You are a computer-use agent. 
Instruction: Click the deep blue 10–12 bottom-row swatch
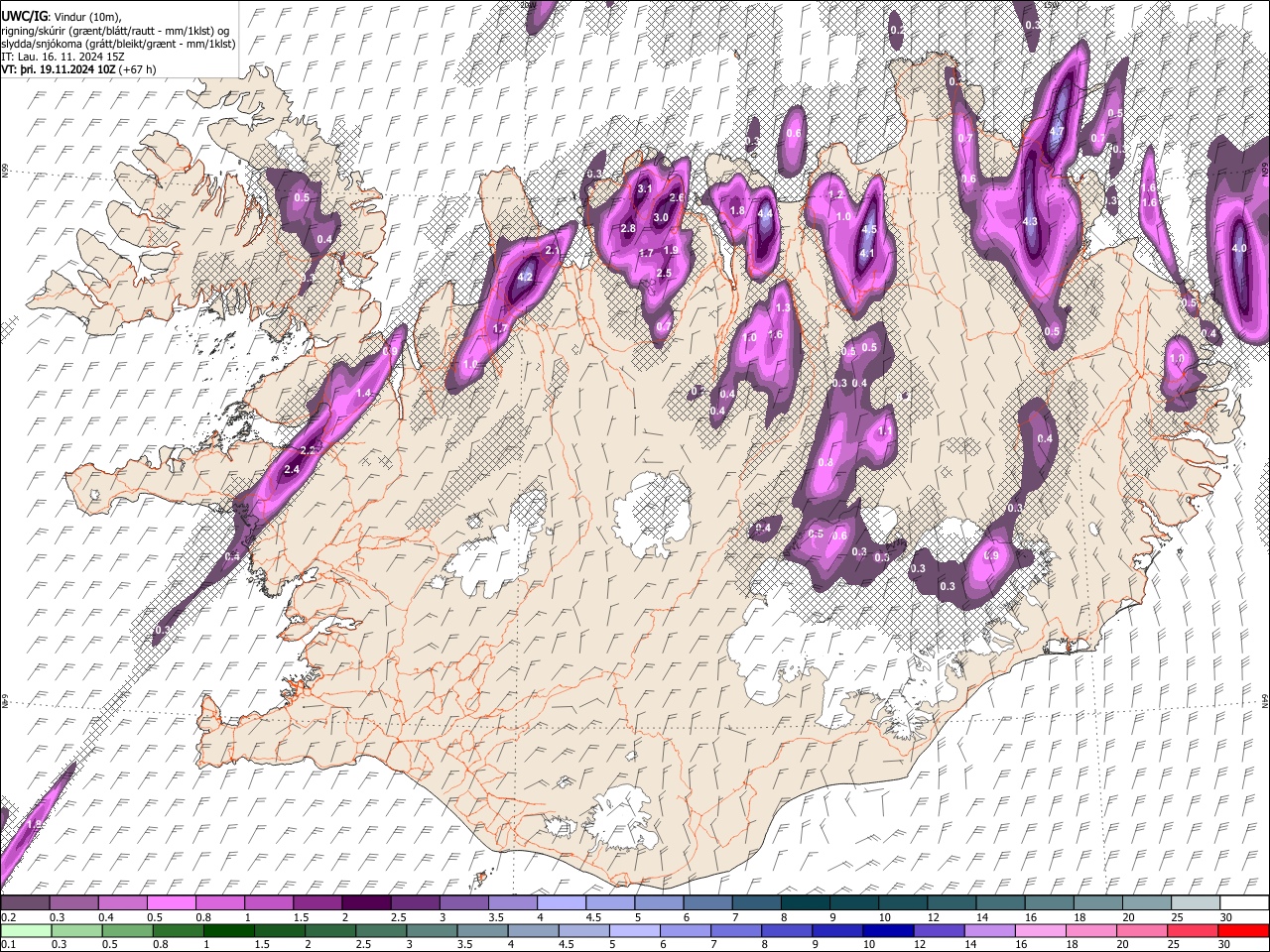tap(888, 931)
